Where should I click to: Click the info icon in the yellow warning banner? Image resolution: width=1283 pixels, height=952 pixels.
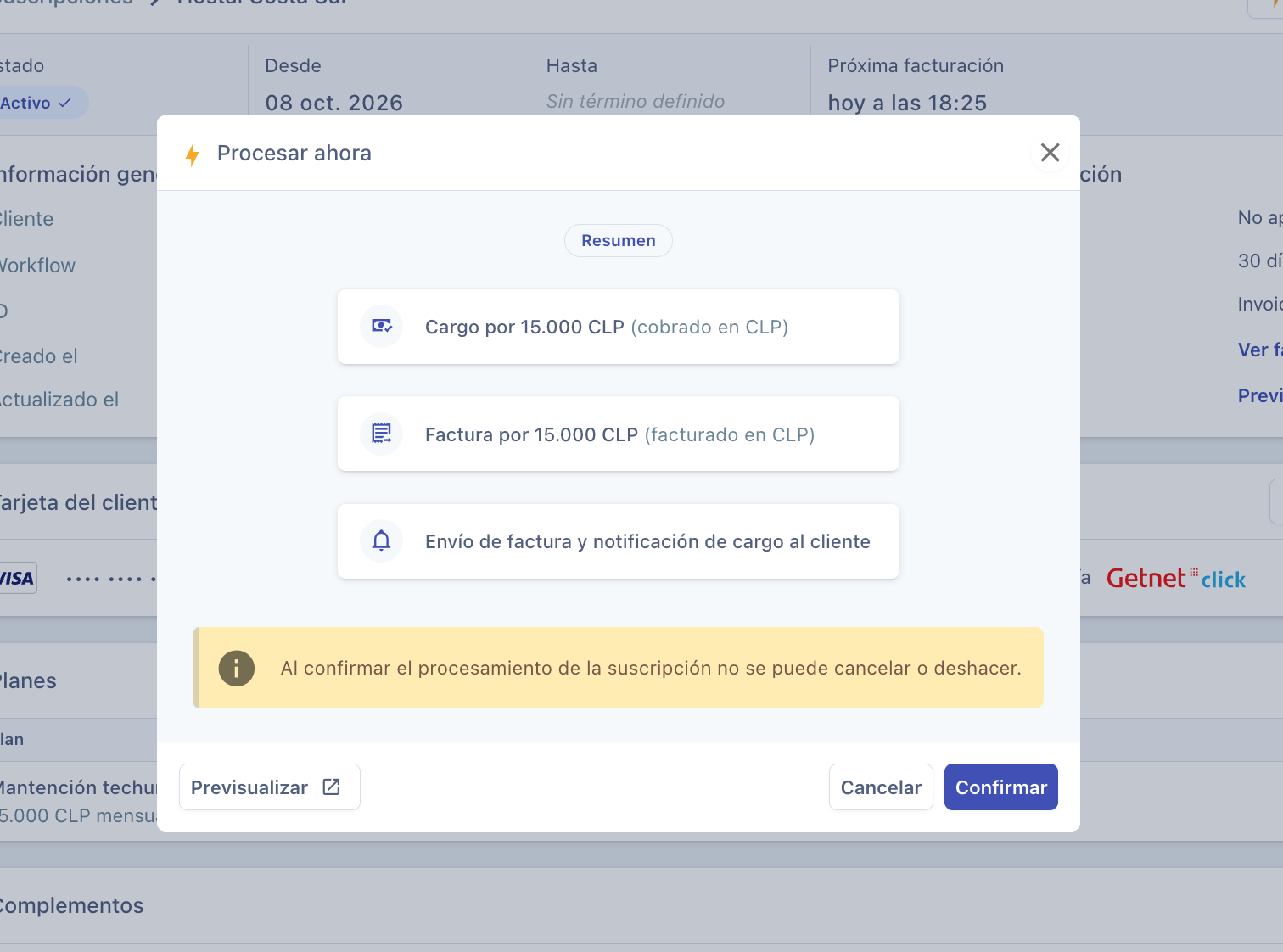(237, 669)
